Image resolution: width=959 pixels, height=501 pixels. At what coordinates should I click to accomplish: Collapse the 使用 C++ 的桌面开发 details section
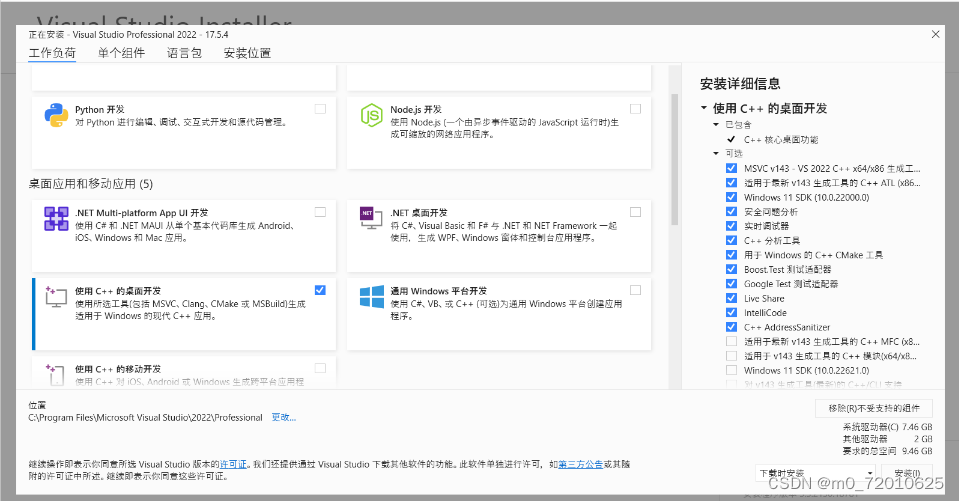click(x=704, y=108)
